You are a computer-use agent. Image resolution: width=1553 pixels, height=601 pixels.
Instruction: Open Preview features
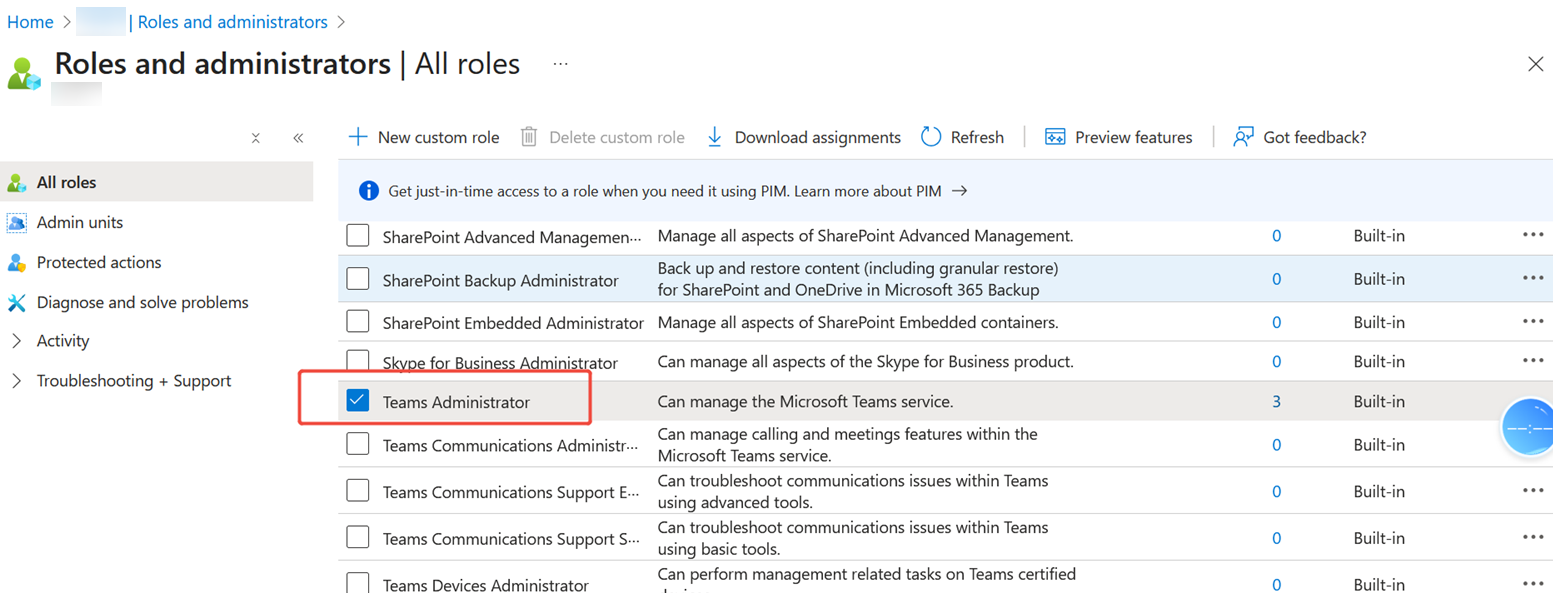coord(1057,137)
